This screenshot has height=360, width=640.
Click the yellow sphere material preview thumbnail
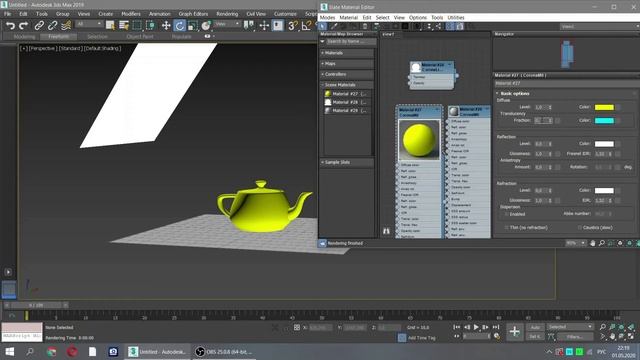coord(419,140)
